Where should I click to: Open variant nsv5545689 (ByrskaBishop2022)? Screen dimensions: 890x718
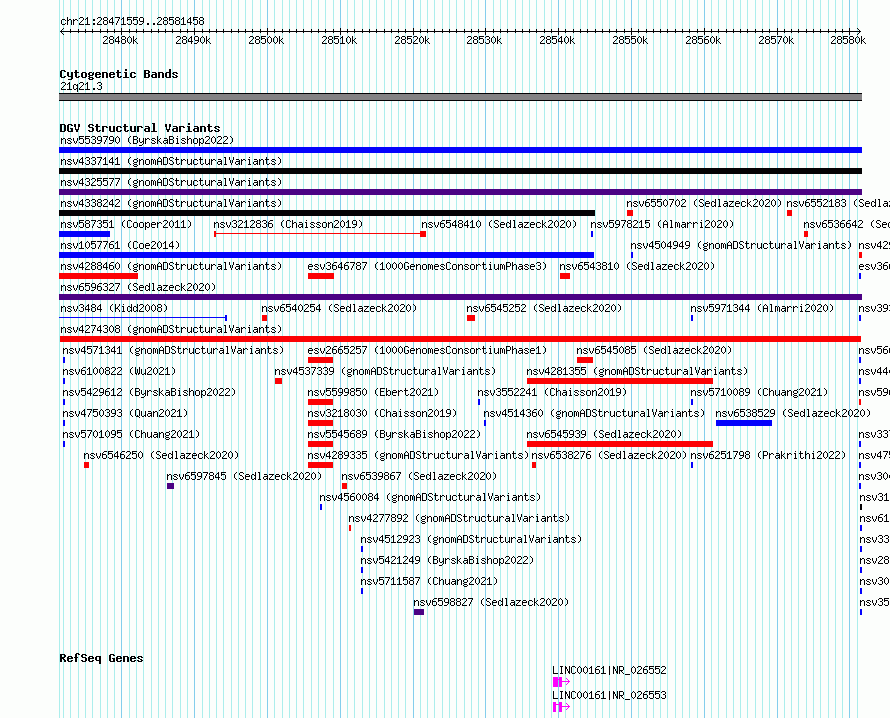click(394, 434)
